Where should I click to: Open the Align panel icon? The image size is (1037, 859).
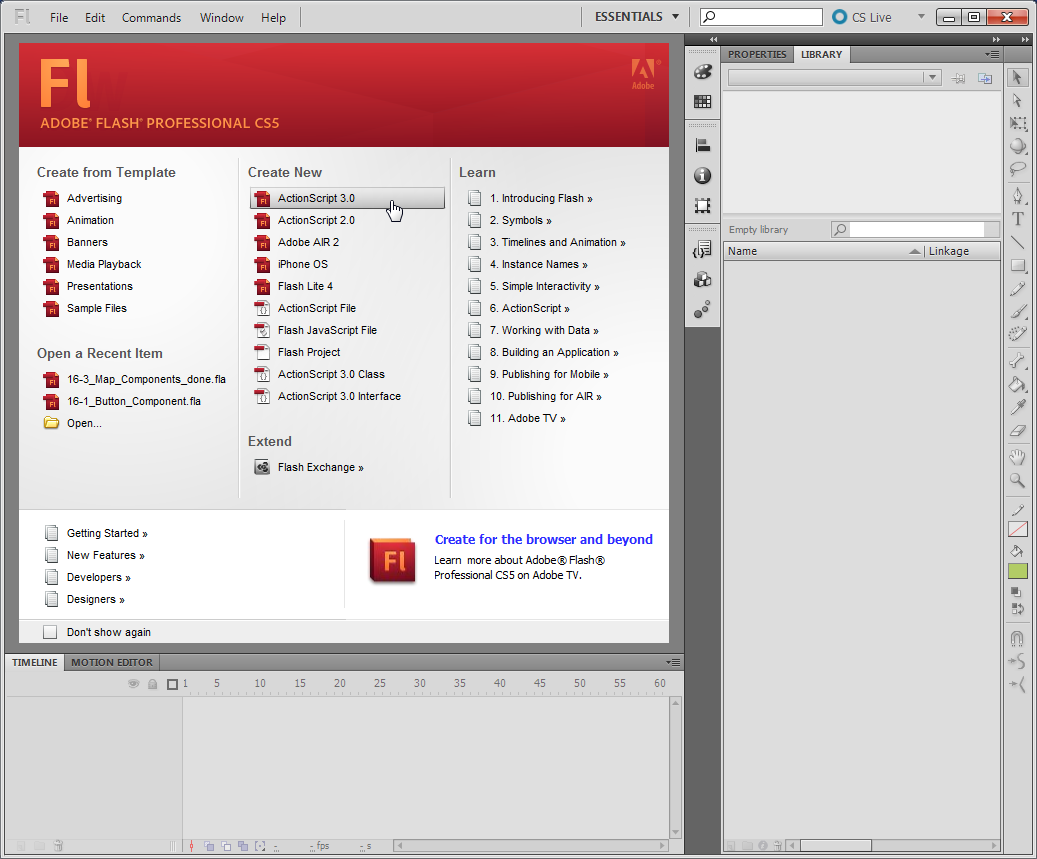702,145
